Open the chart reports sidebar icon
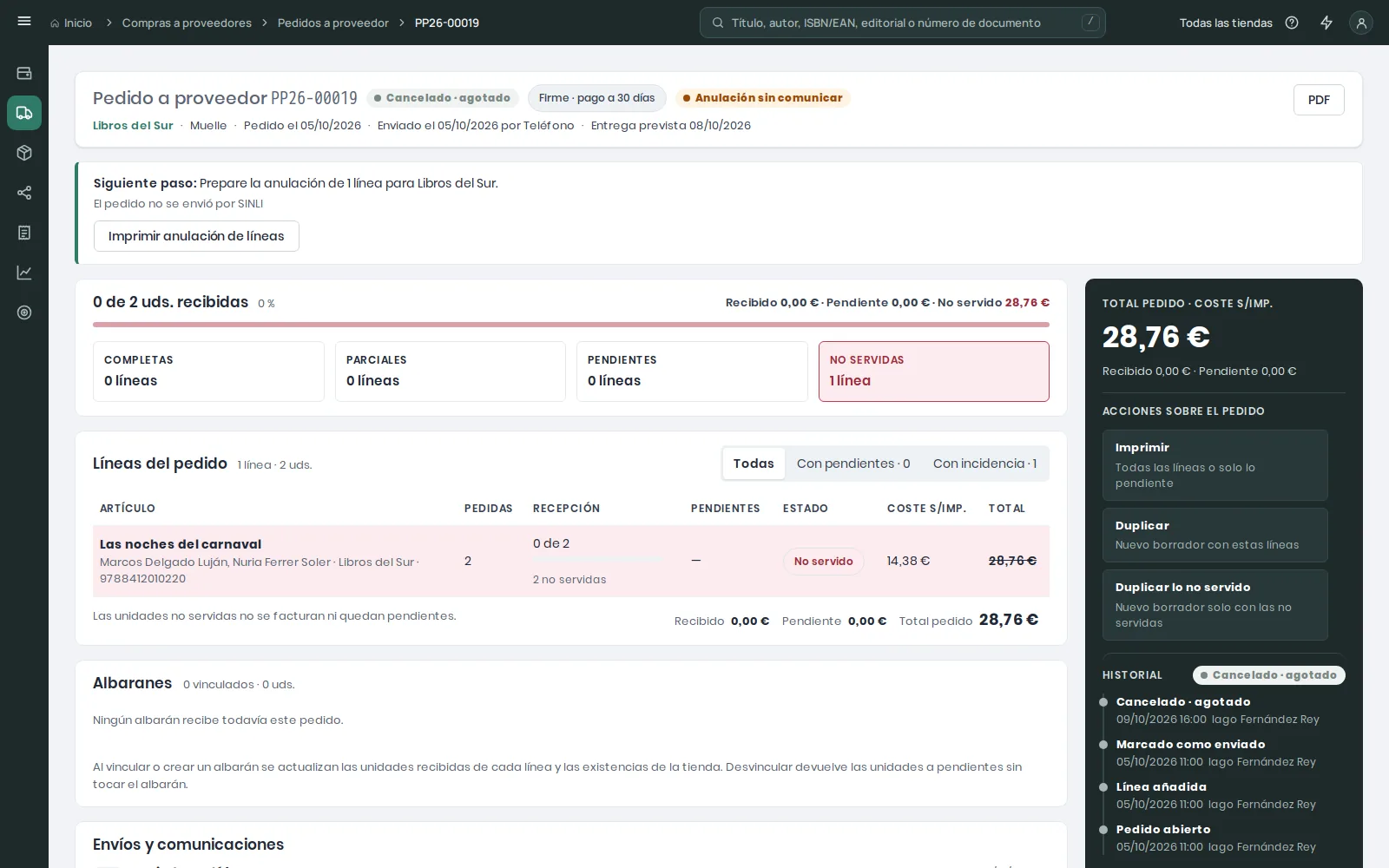The image size is (1389, 868). (24, 273)
